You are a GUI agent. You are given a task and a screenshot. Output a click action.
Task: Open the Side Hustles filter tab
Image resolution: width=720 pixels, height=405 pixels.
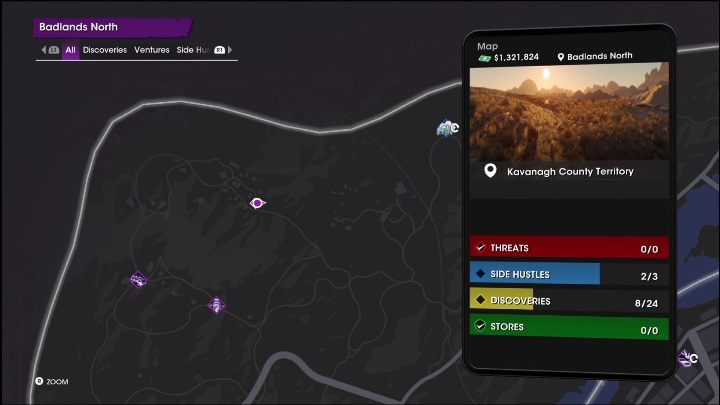pyautogui.click(x=193, y=50)
